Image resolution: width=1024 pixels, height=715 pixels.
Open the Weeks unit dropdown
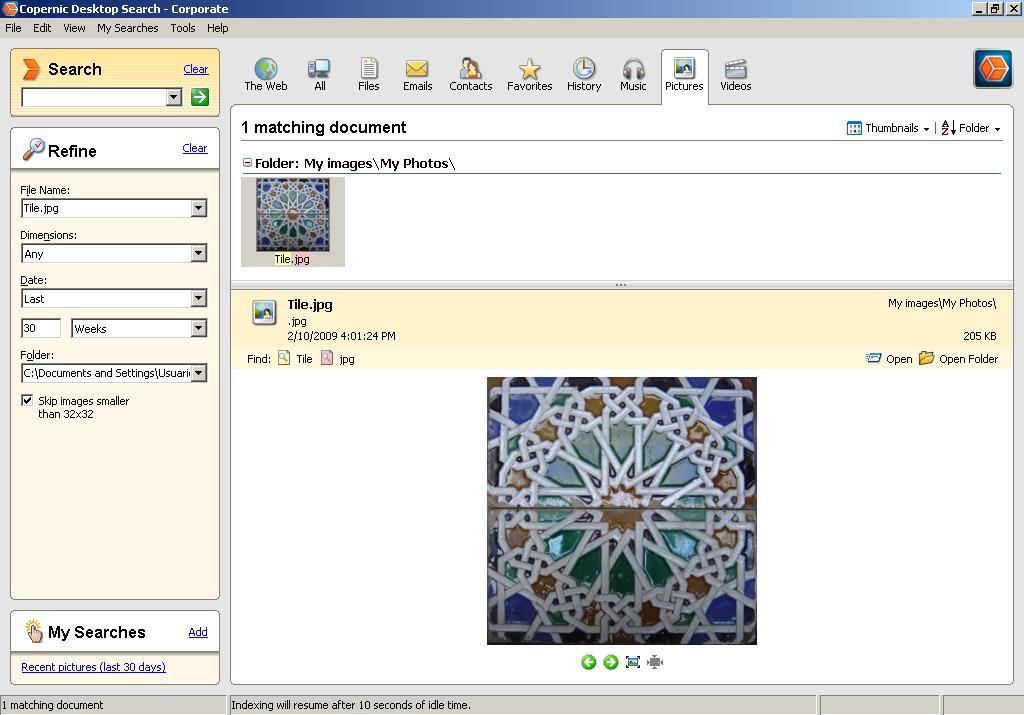click(x=199, y=328)
